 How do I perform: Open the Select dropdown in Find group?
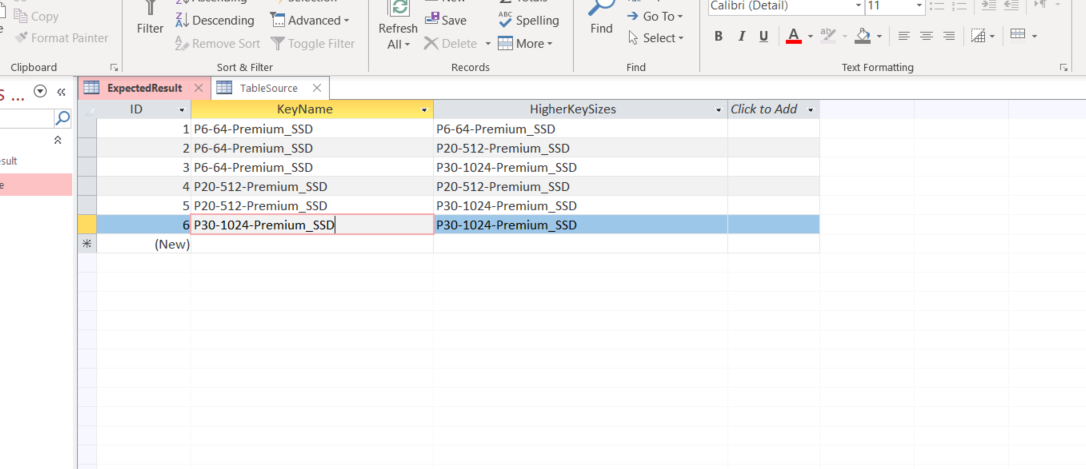[656, 38]
